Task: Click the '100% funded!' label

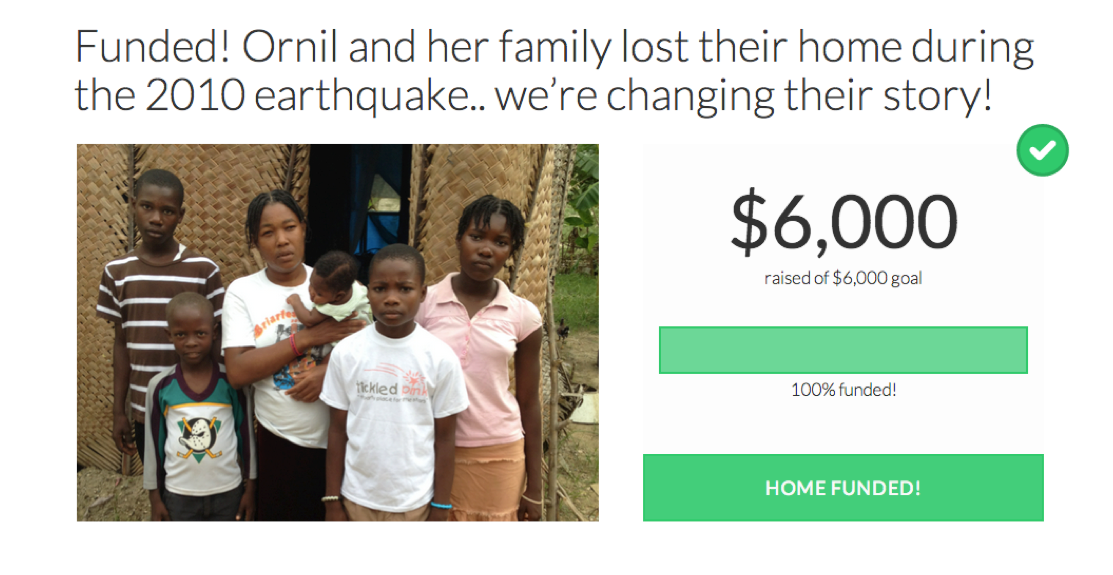Action: pos(843,390)
